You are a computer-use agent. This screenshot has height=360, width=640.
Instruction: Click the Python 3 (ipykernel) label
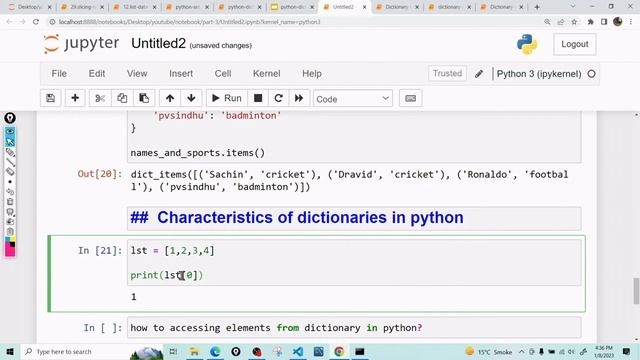click(539, 74)
